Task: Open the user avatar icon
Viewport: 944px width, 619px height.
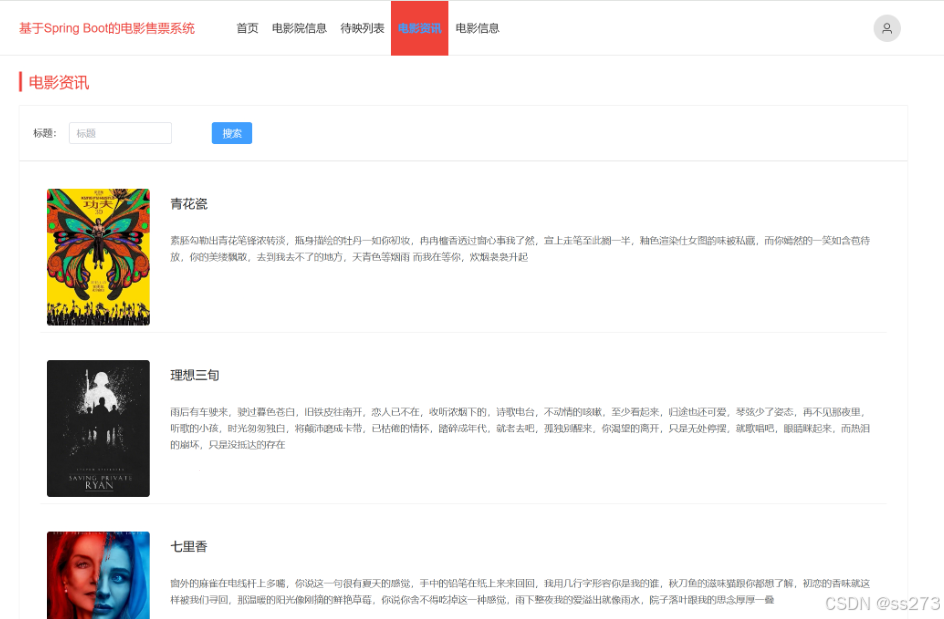Action: [x=887, y=28]
